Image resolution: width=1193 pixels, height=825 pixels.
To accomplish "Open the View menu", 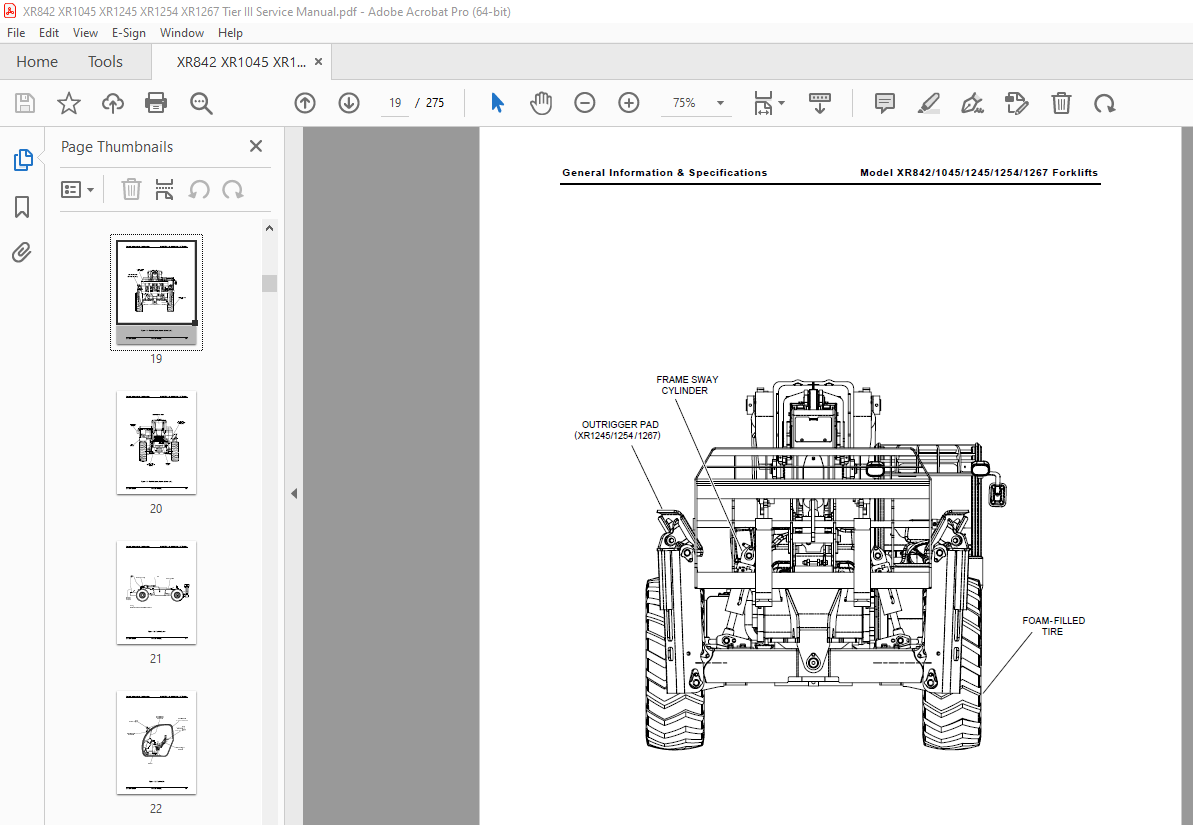I will point(85,33).
